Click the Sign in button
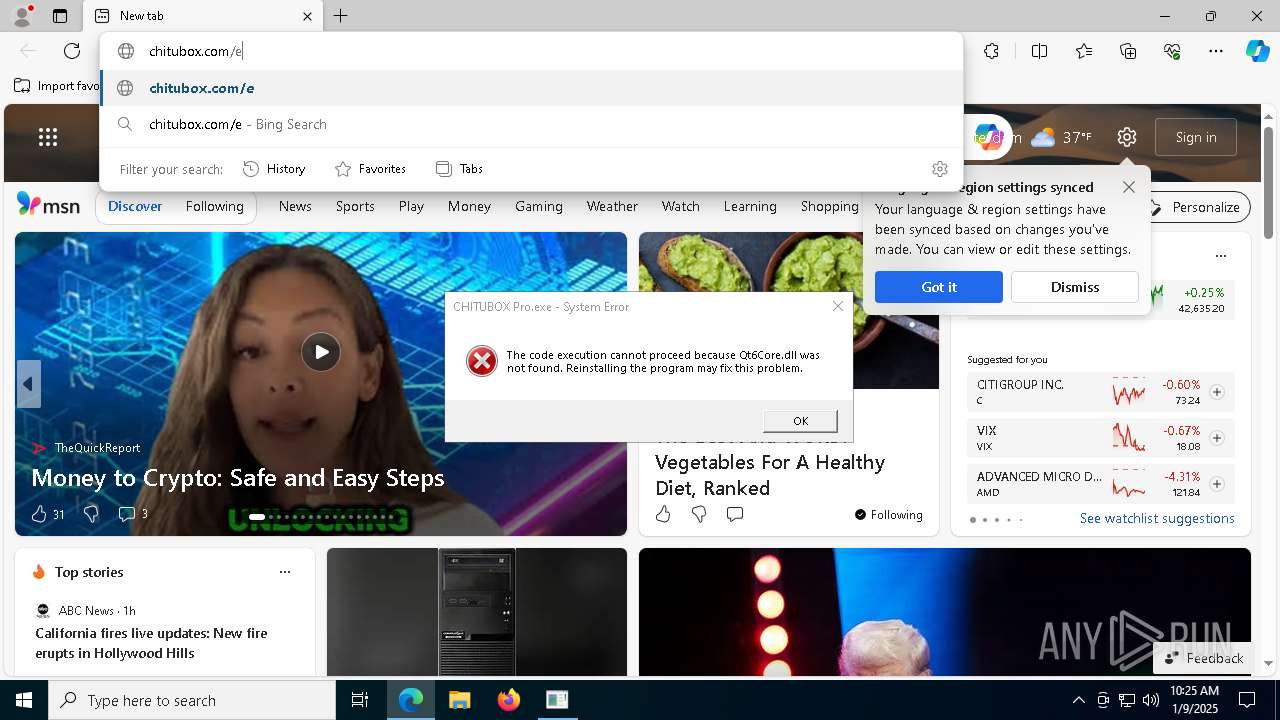This screenshot has height=720, width=1280. tap(1196, 137)
